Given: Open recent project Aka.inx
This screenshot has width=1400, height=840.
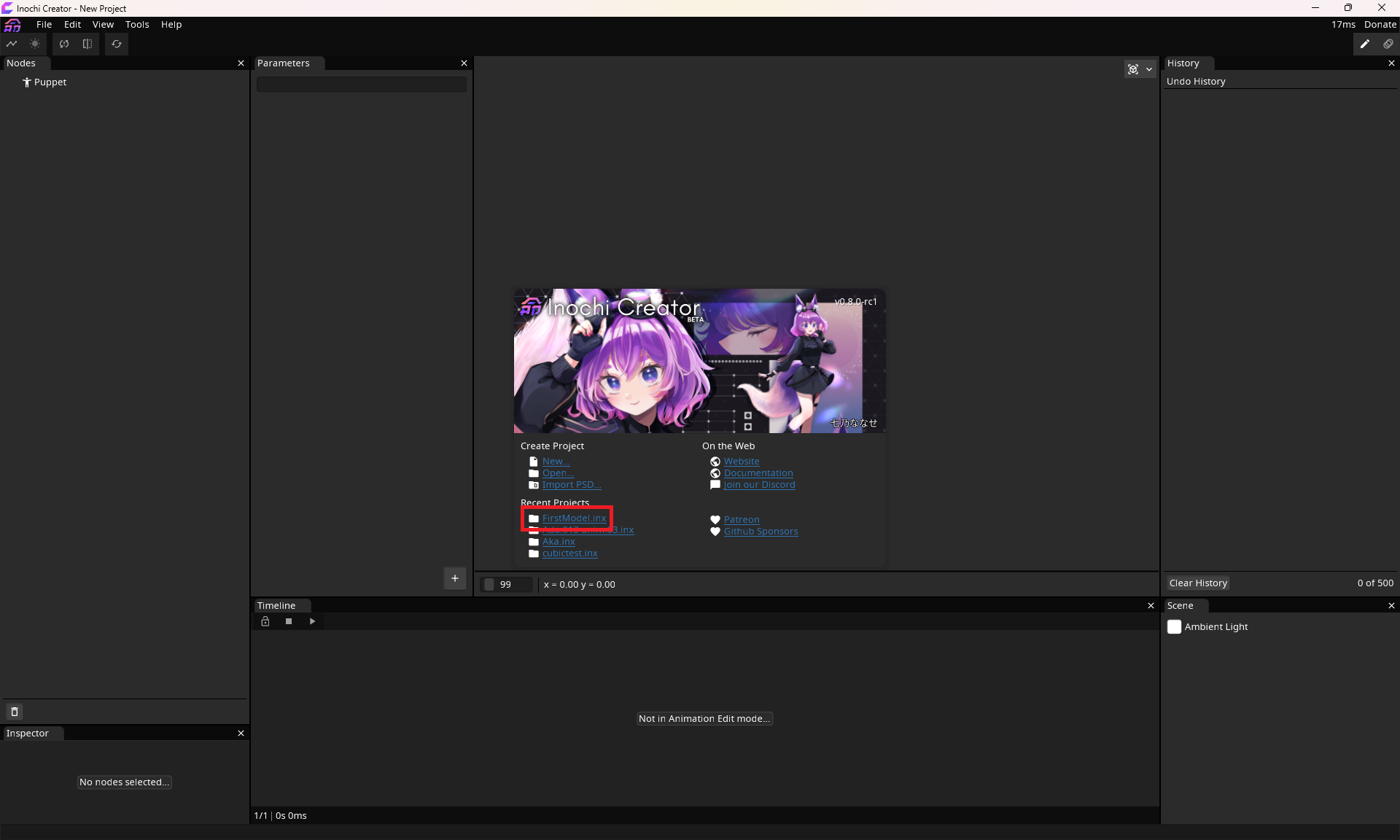Looking at the screenshot, I should click(559, 542).
